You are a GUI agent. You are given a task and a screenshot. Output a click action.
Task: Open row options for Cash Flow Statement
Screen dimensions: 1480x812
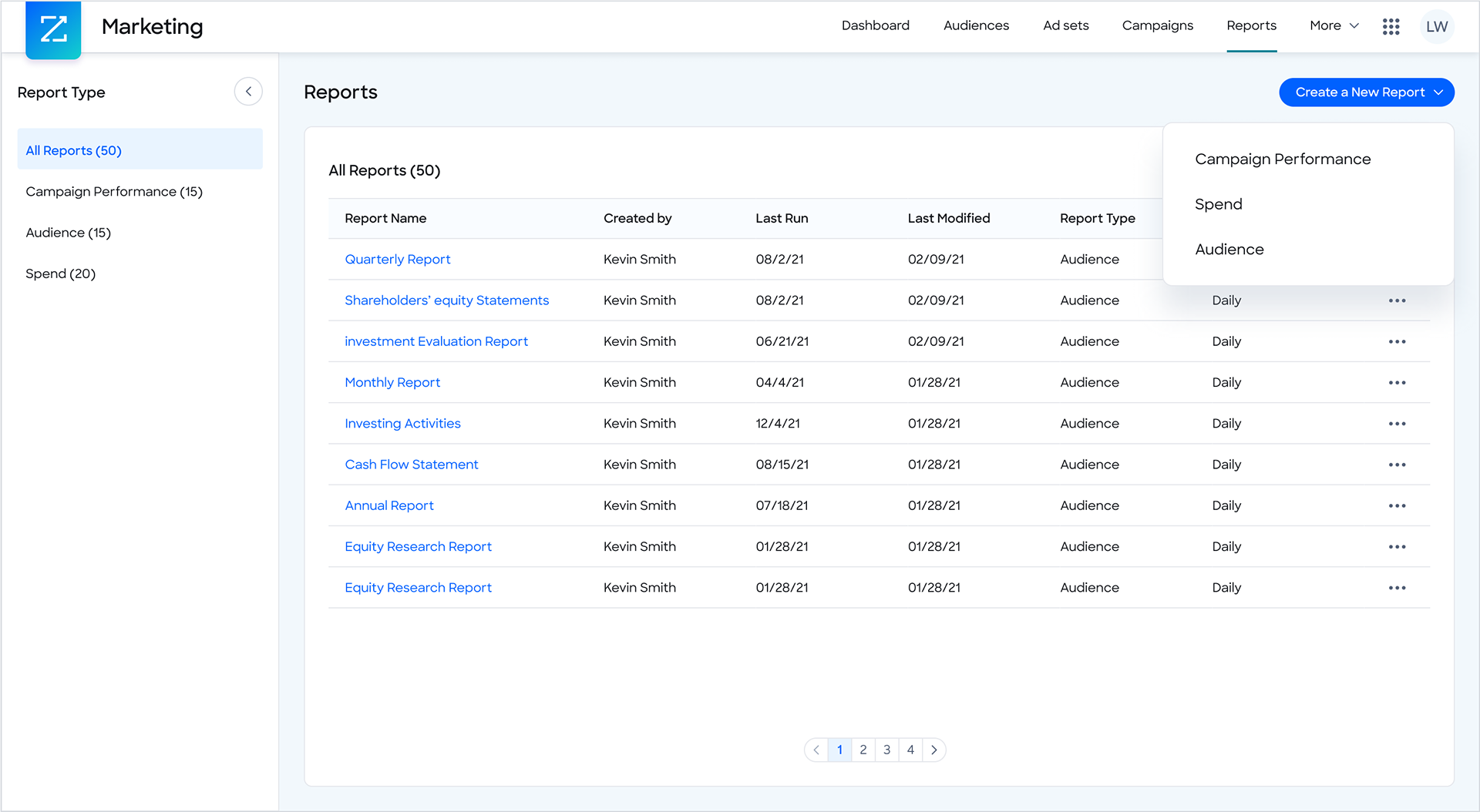(1397, 465)
